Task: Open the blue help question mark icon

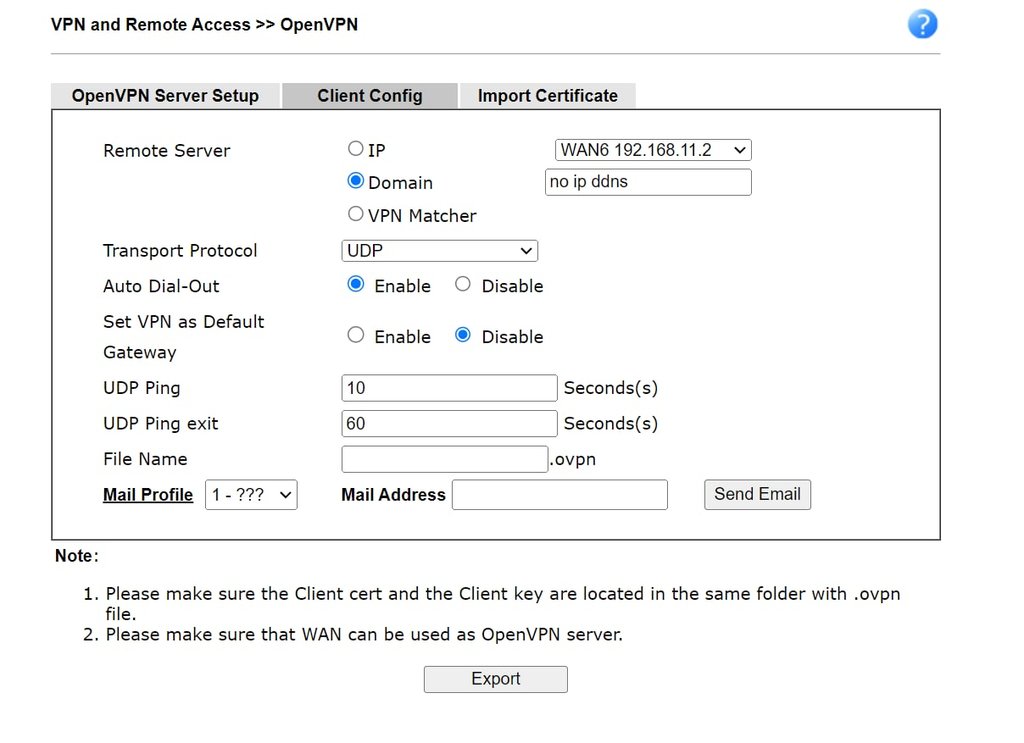Action: point(922,25)
